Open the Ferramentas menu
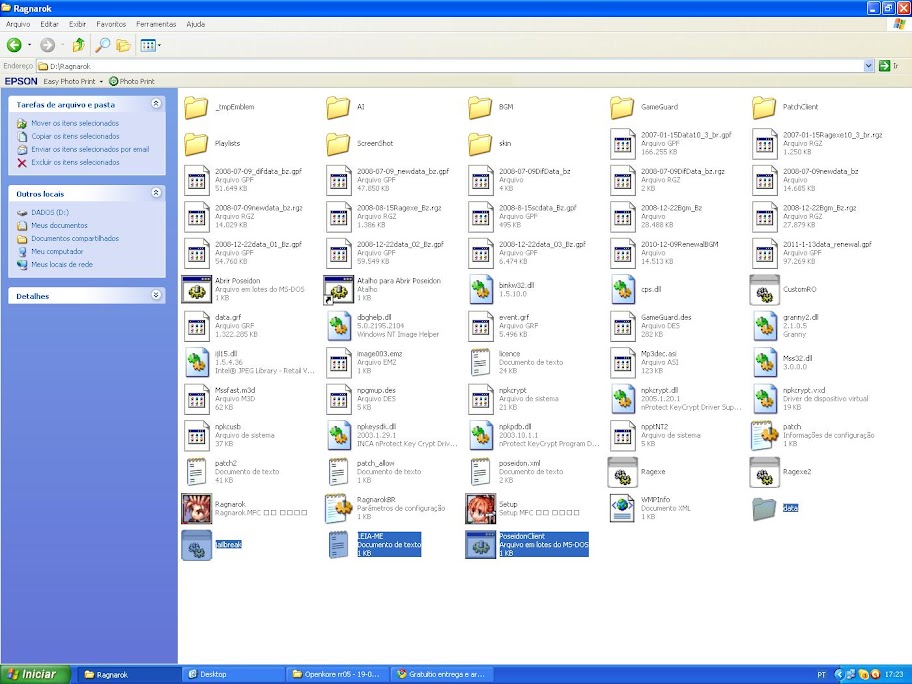 156,24
